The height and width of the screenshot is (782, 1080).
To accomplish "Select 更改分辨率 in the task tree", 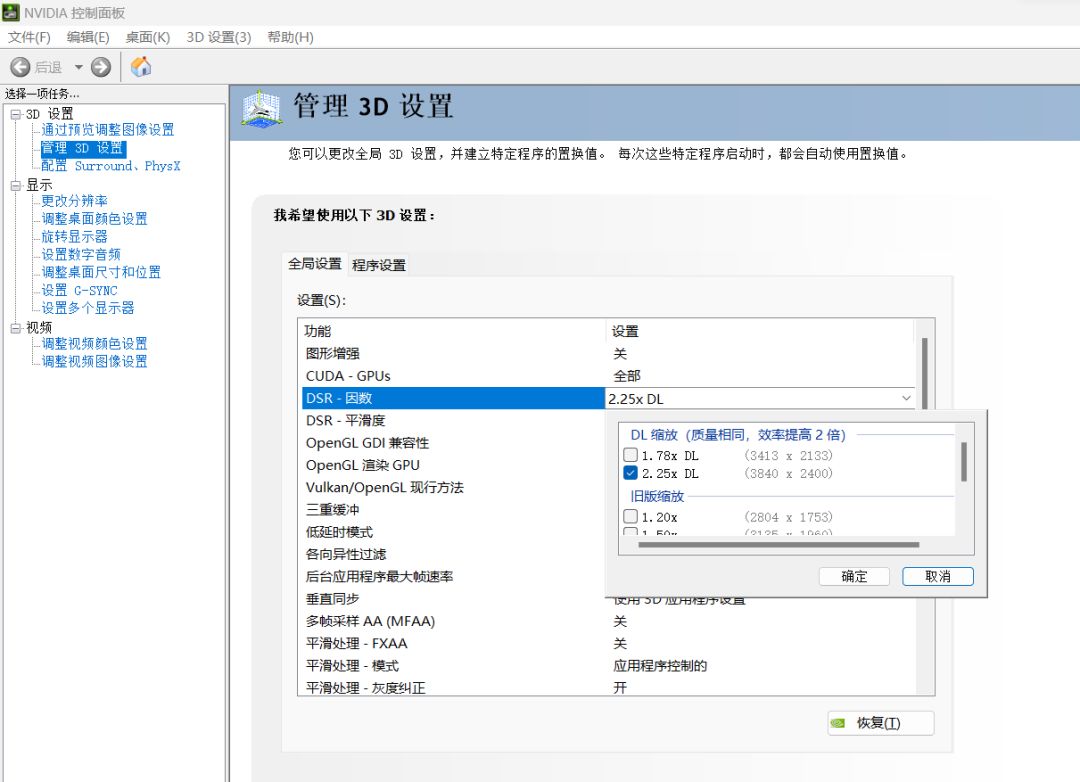I will 74,201.
